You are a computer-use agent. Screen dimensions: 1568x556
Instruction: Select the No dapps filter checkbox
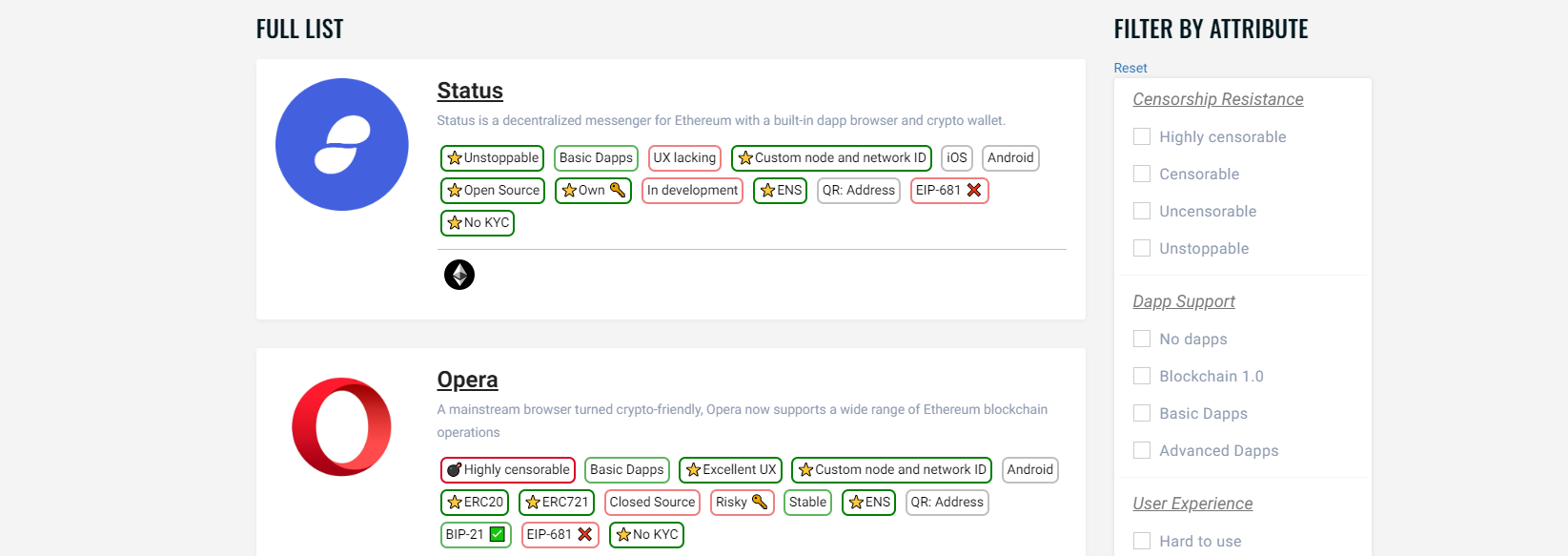click(1142, 339)
